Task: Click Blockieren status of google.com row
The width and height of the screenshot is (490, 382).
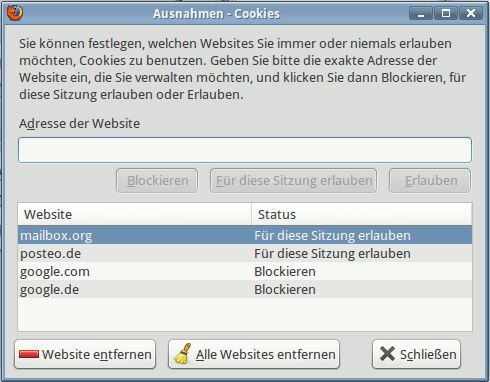Action: pyautogui.click(x=285, y=271)
